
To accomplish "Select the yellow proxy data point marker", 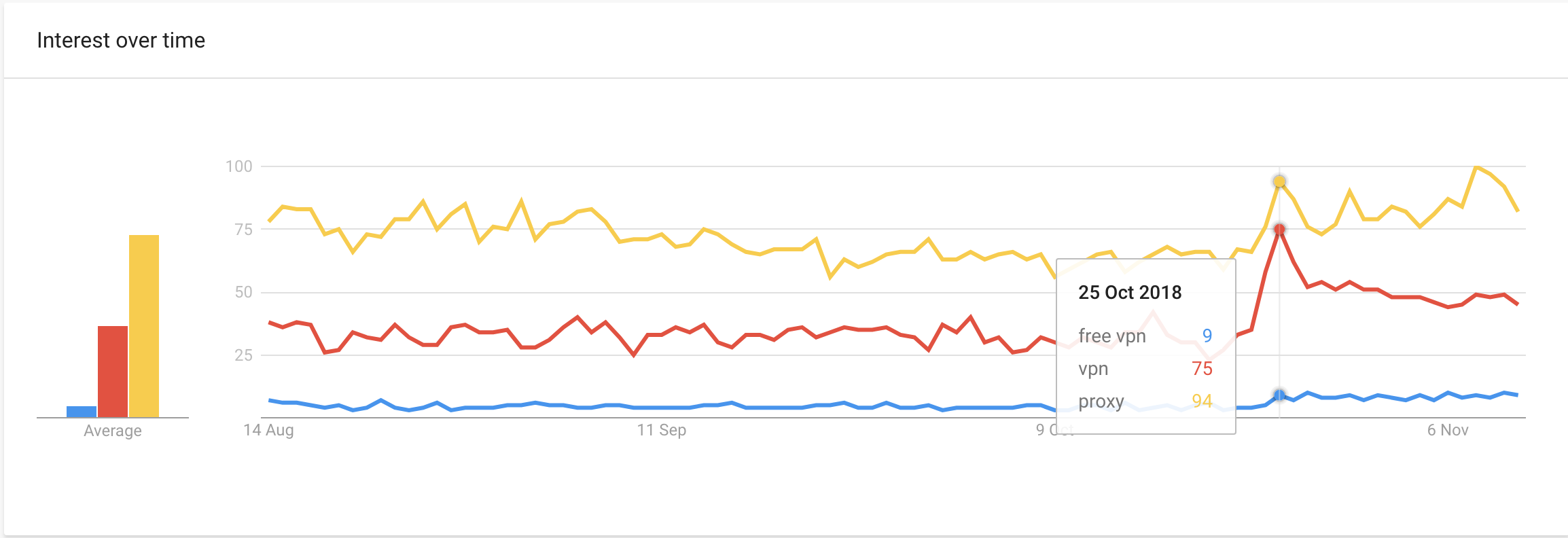I will click(1279, 182).
